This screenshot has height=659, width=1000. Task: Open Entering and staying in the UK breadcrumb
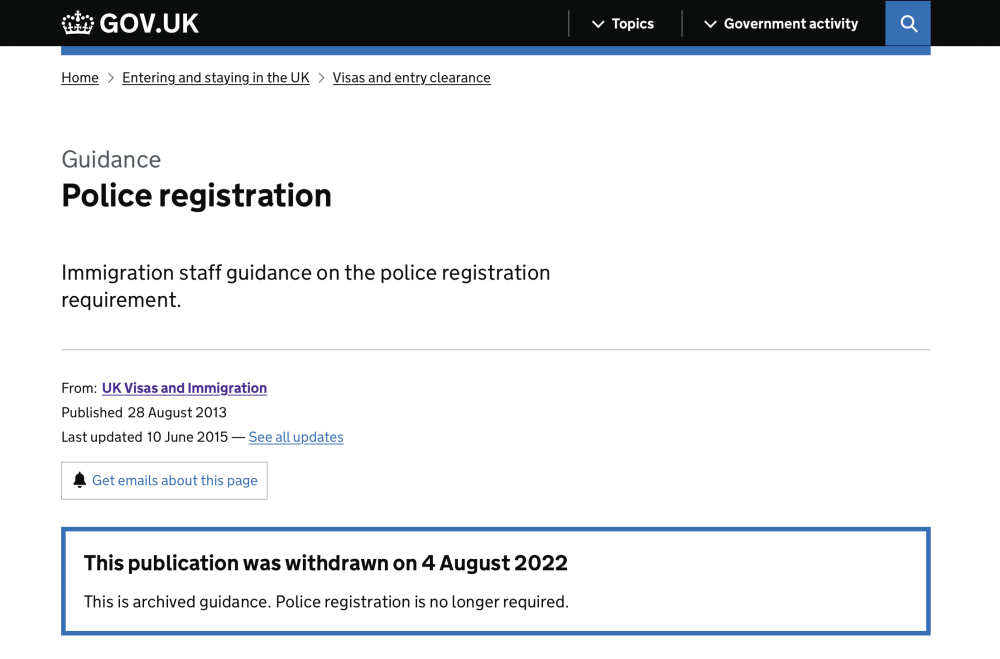(x=215, y=78)
